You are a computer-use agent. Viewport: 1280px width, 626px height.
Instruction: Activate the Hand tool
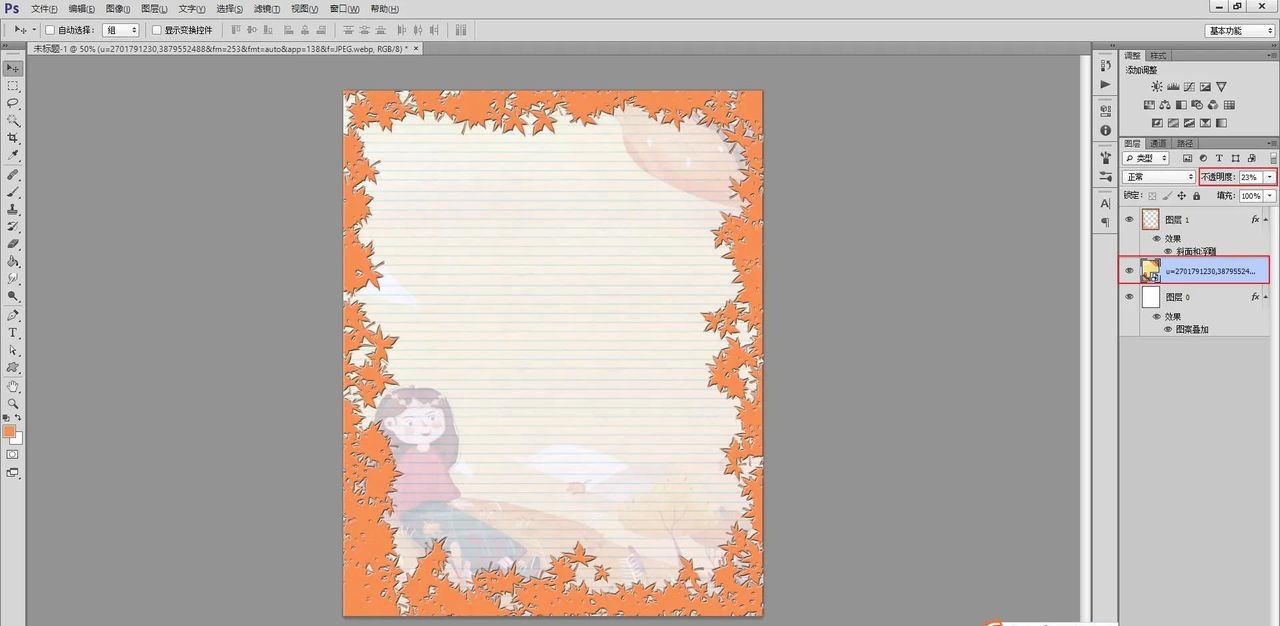point(13,386)
